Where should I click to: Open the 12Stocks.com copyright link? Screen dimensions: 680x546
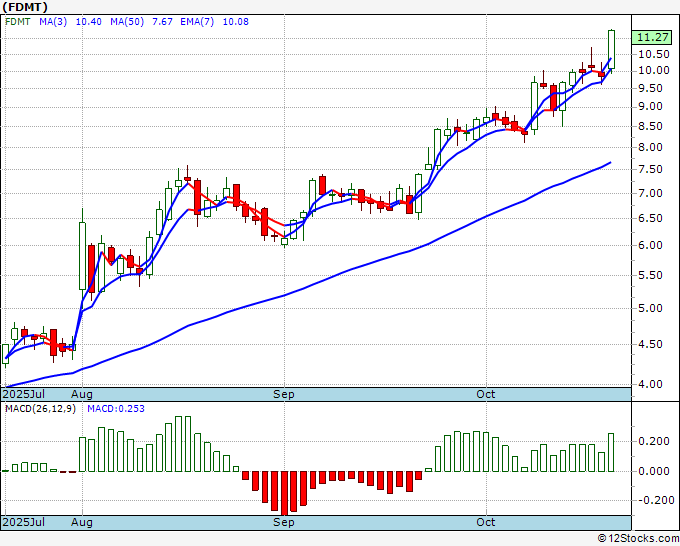click(638, 538)
